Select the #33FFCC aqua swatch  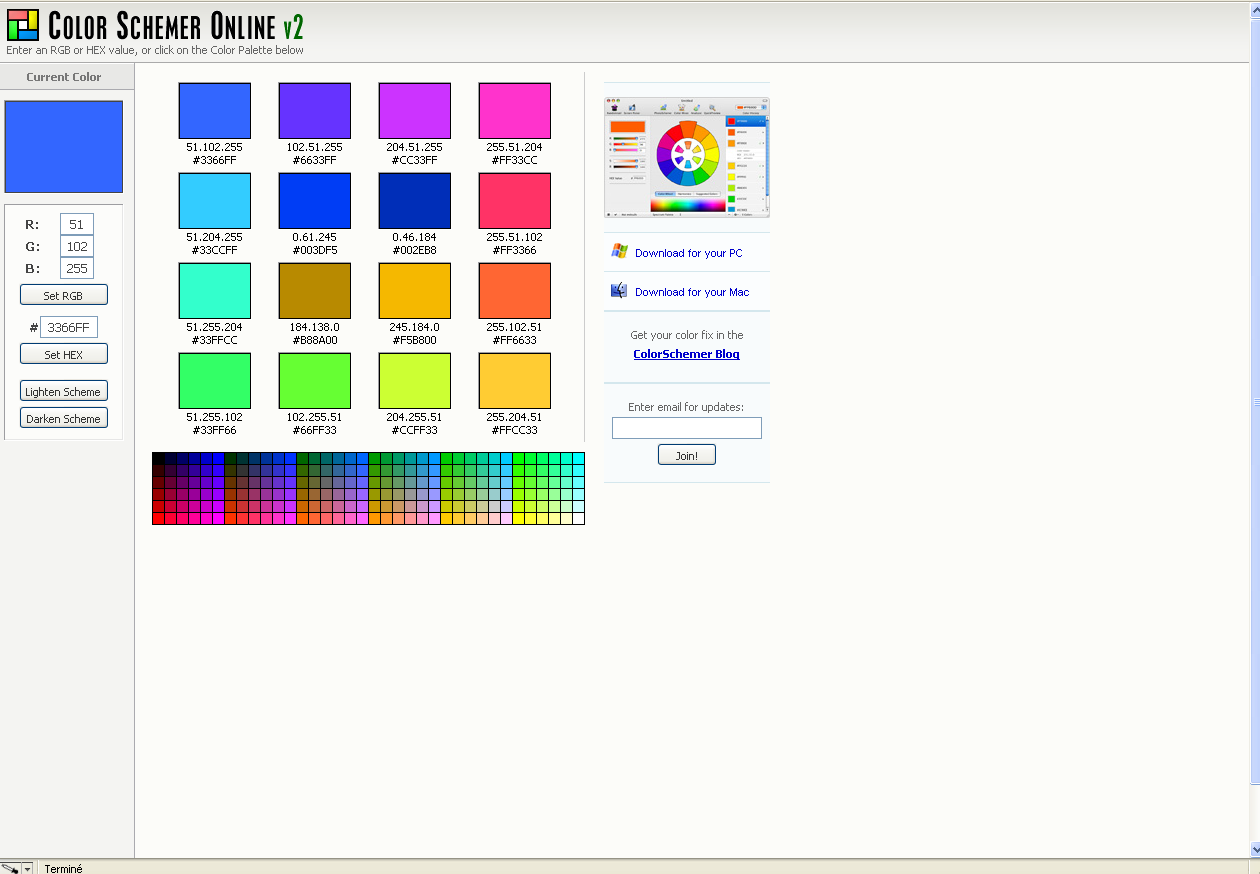(215, 290)
